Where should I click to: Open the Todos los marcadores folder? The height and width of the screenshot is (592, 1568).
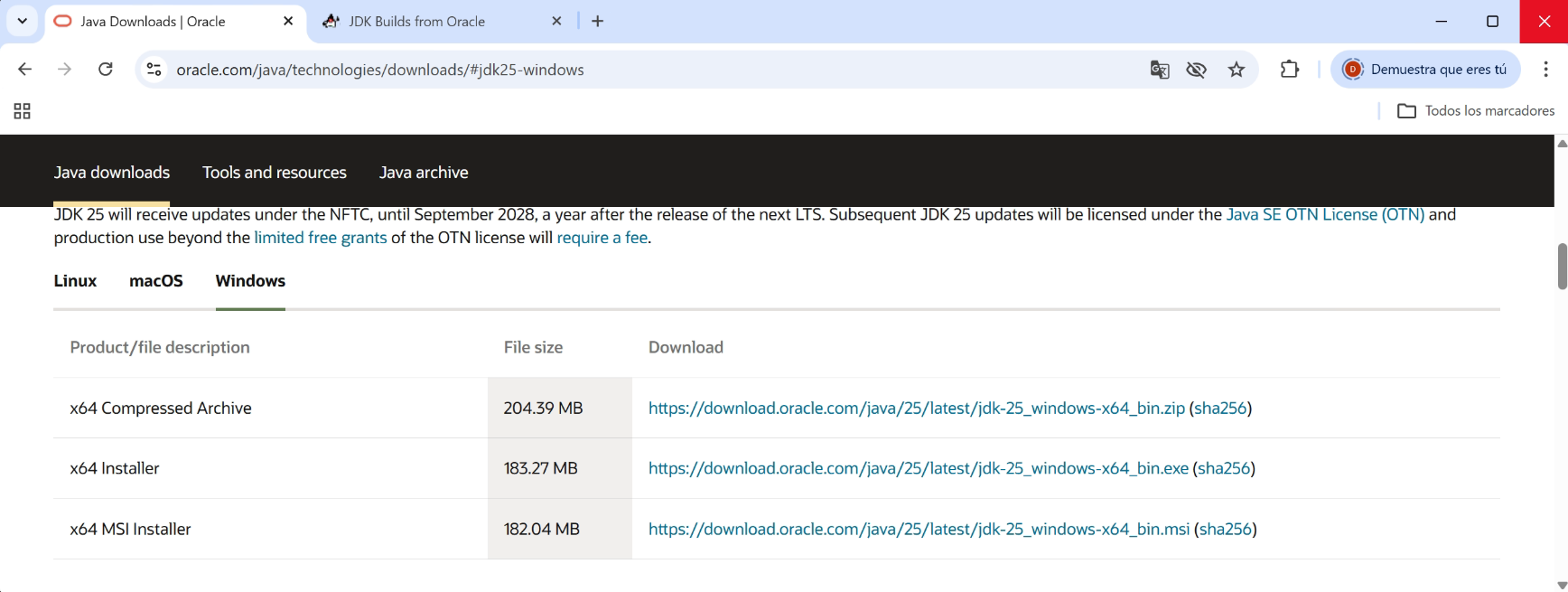(1476, 111)
